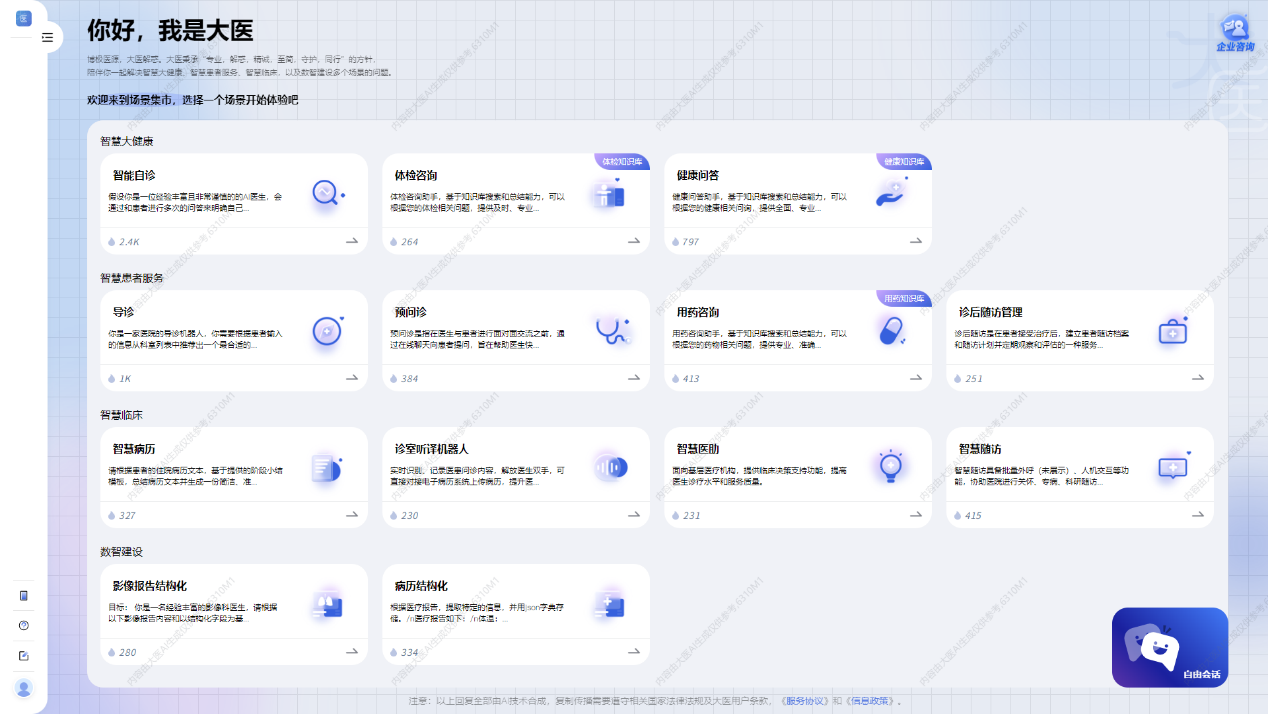Click the arrow on the 智慧病历 card
Viewport: 1268px width, 714px height.
click(x=352, y=515)
